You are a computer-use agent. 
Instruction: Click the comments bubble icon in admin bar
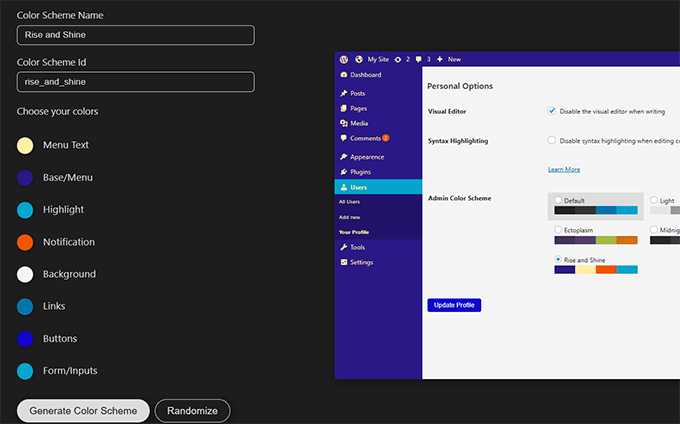click(x=418, y=59)
